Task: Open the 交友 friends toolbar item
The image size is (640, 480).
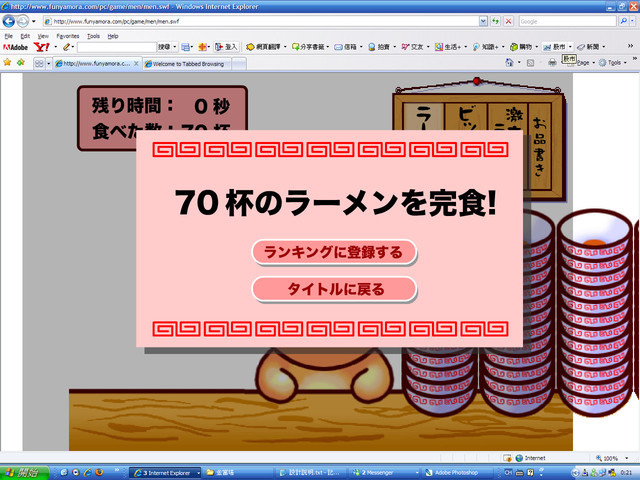Action: click(x=413, y=47)
